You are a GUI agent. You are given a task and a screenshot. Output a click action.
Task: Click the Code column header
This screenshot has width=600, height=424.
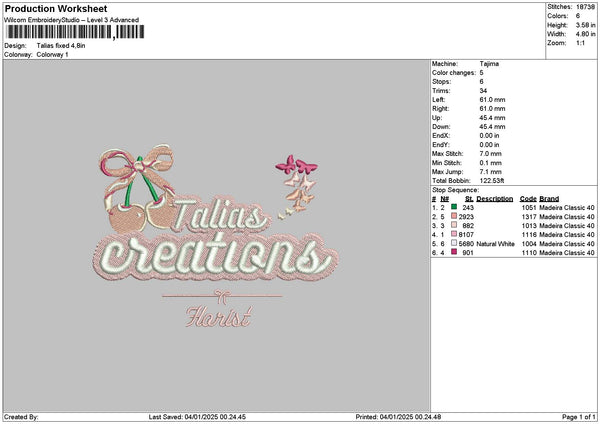click(x=528, y=199)
